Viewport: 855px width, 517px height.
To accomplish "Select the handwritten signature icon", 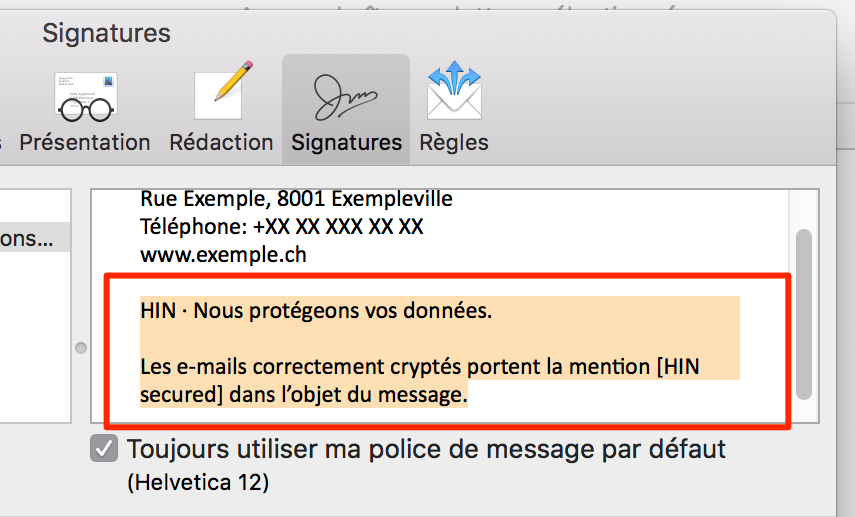I will pyautogui.click(x=345, y=97).
